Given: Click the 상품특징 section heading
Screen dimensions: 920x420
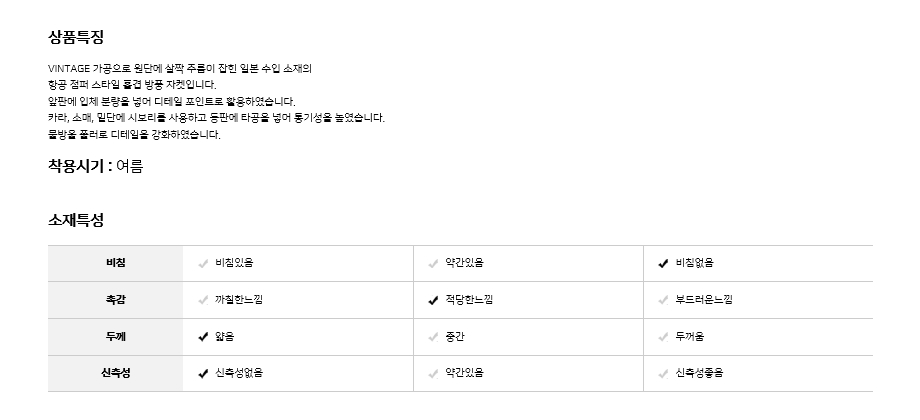Looking at the screenshot, I should [76, 38].
